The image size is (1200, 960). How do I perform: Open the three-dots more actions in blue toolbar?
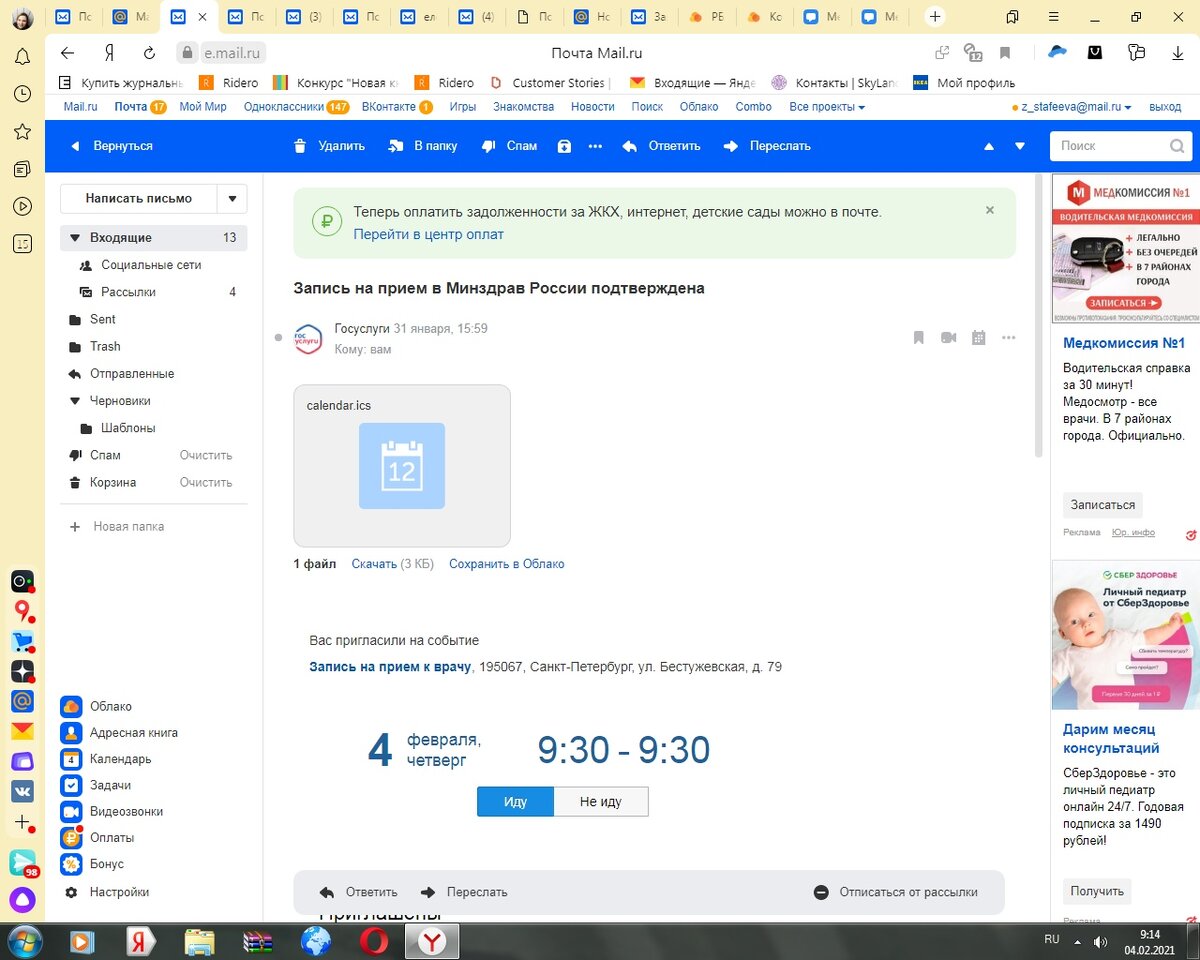[x=596, y=146]
